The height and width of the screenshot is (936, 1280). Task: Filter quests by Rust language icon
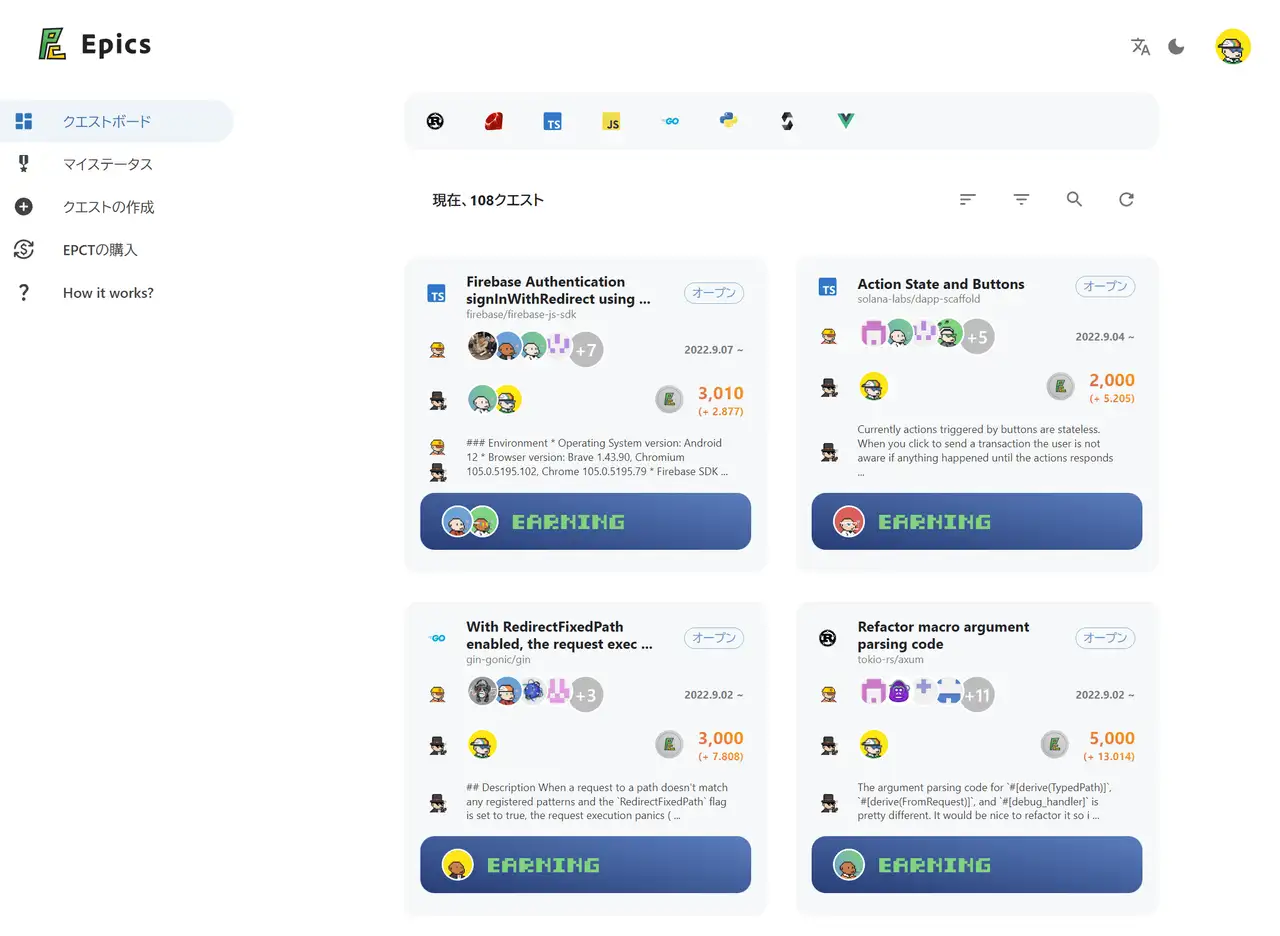435,121
